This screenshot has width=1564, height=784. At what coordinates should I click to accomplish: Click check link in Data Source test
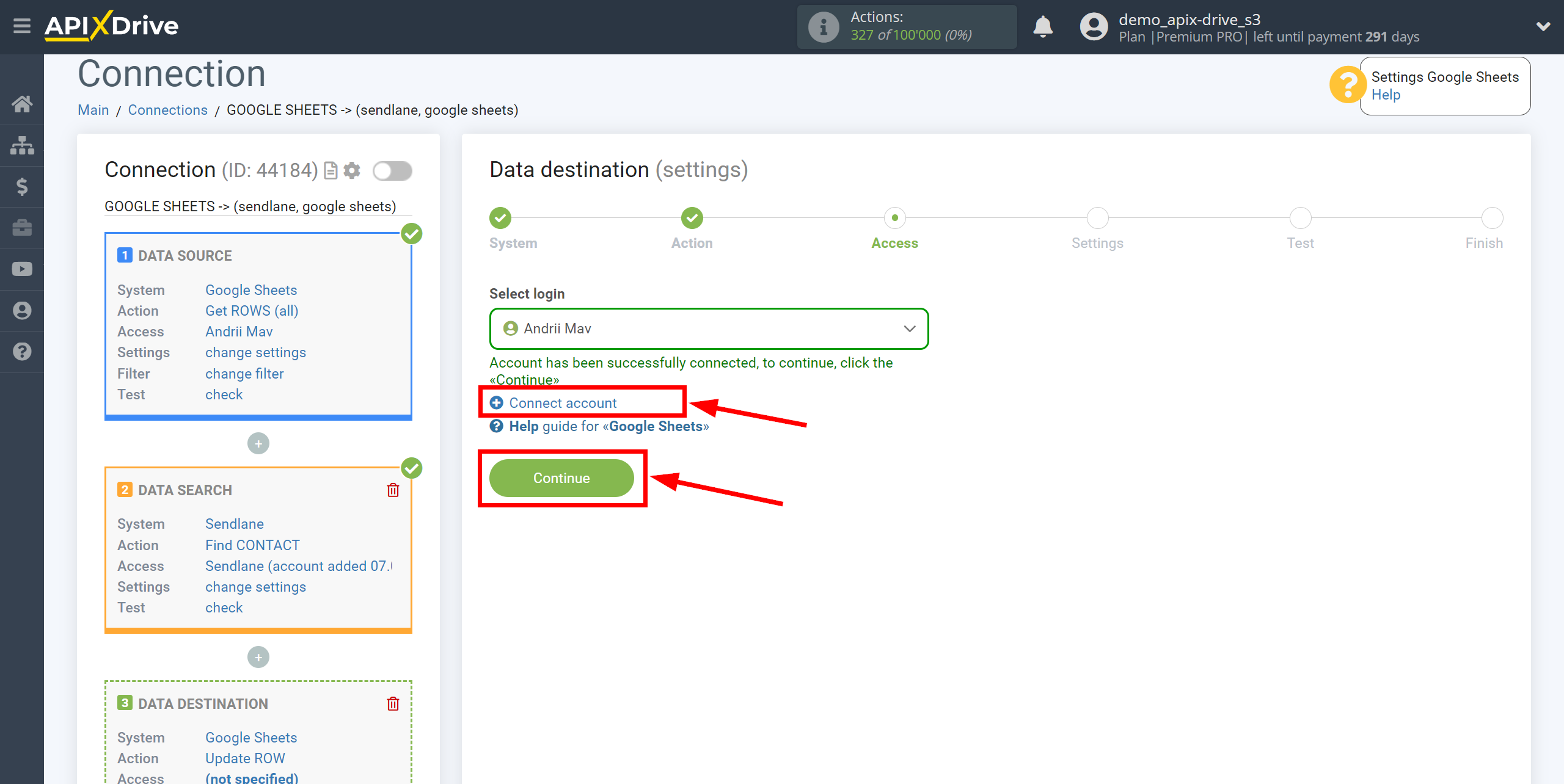224,394
